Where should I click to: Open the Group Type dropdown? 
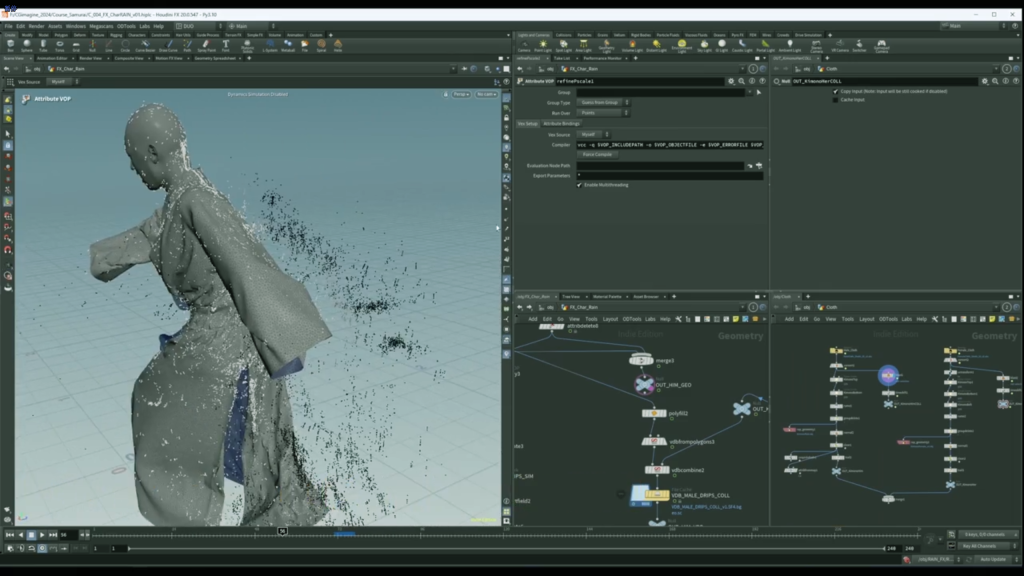pyautogui.click(x=603, y=103)
